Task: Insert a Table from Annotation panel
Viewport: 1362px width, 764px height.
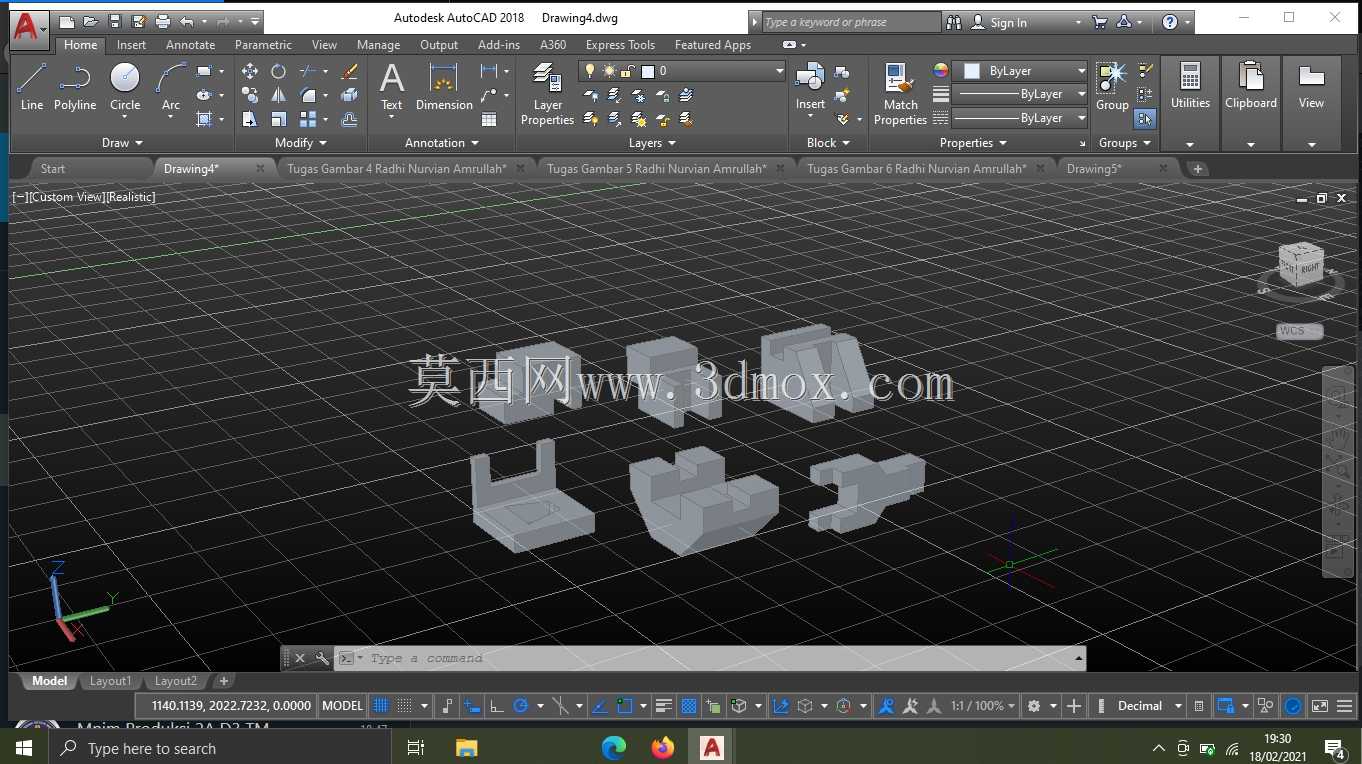Action: point(489,119)
